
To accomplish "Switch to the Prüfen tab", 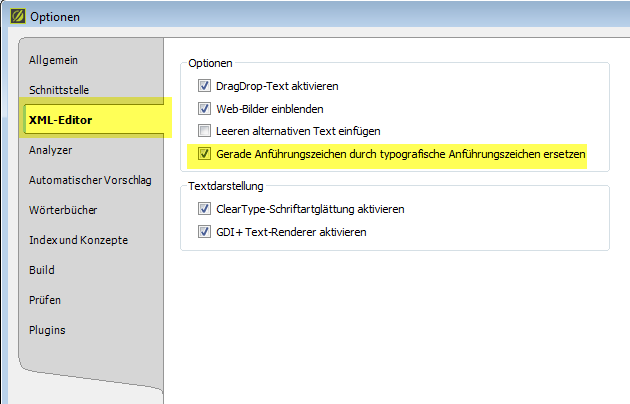I will [45, 300].
